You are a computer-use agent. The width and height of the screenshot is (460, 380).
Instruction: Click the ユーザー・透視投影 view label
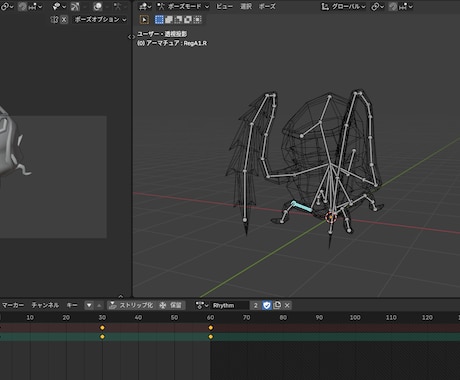click(x=162, y=34)
